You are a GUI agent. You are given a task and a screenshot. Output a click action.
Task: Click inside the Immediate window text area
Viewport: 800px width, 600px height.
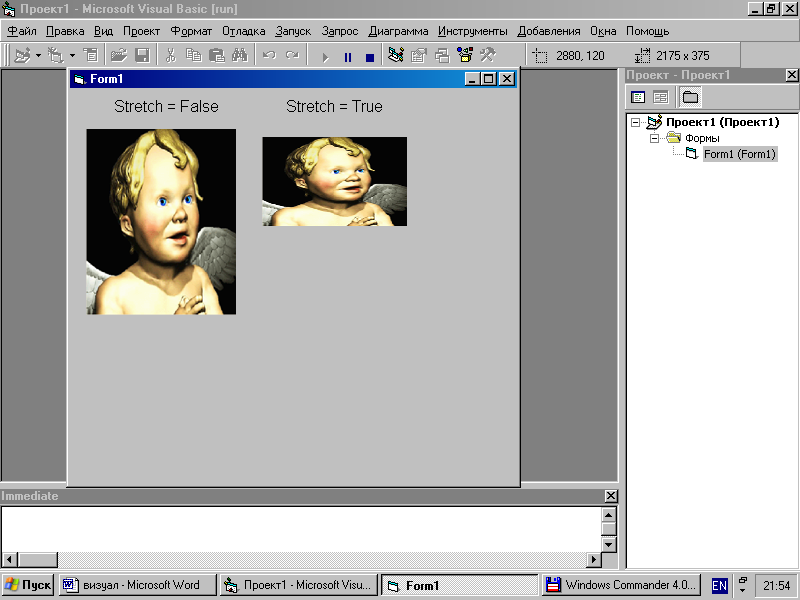[301, 529]
